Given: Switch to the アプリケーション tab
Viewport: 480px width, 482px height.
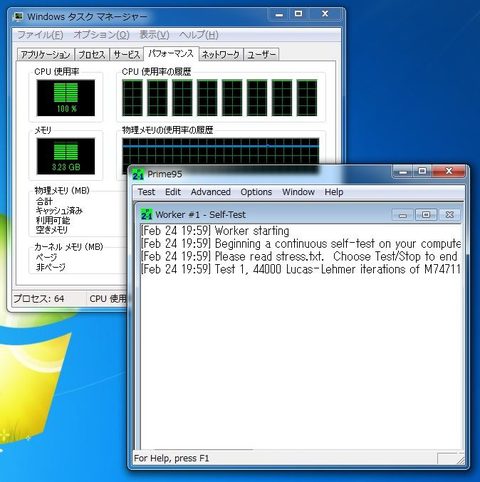Looking at the screenshot, I should tap(46, 54).
